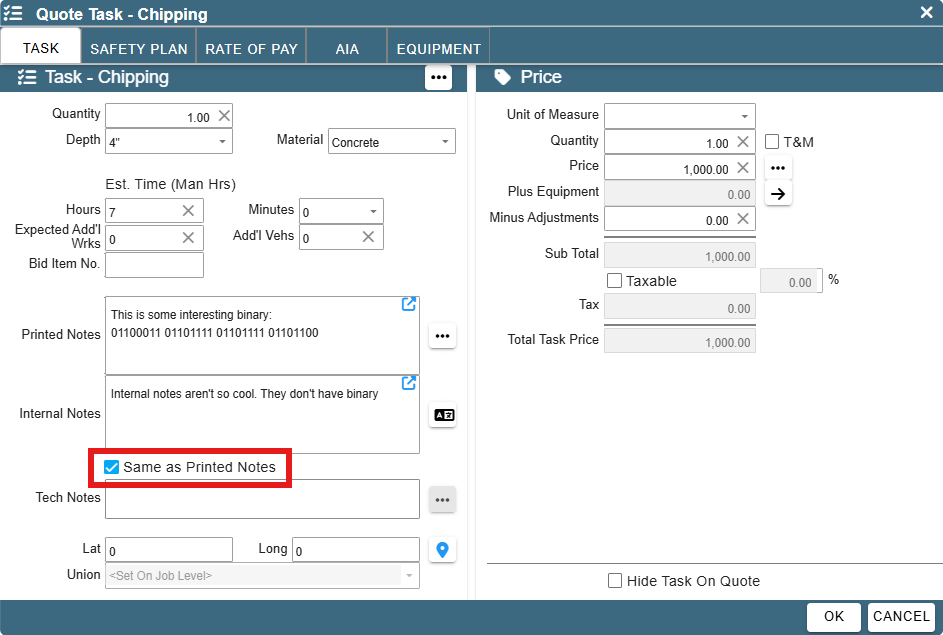Focus the Lat input field
The height and width of the screenshot is (635, 943).
tap(169, 550)
